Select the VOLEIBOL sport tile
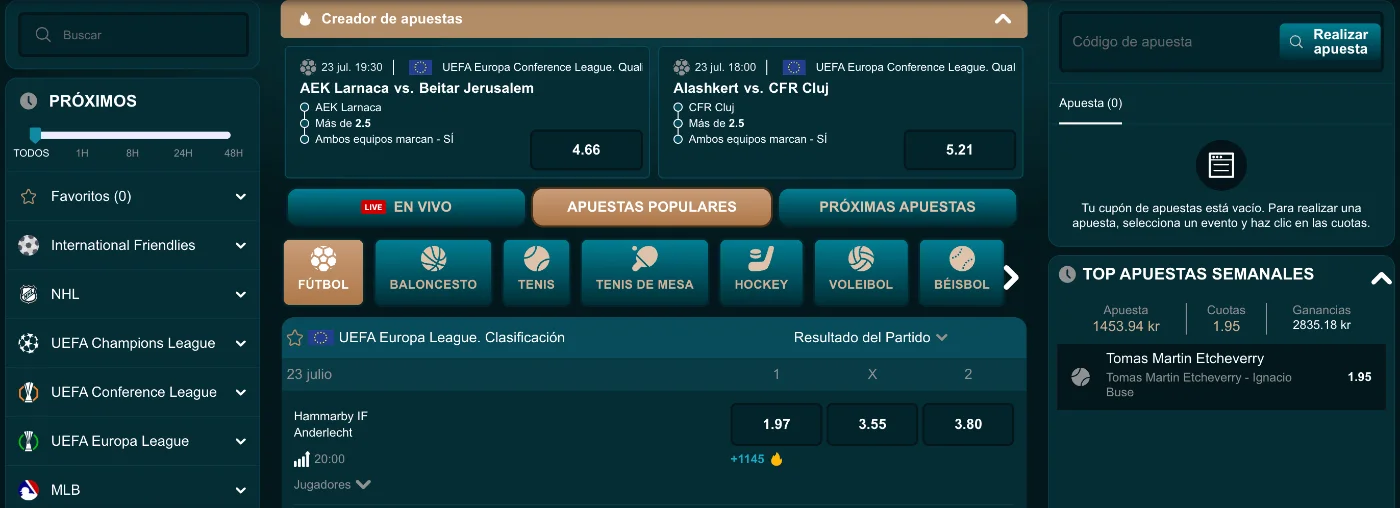The height and width of the screenshot is (508, 1400). click(x=861, y=272)
